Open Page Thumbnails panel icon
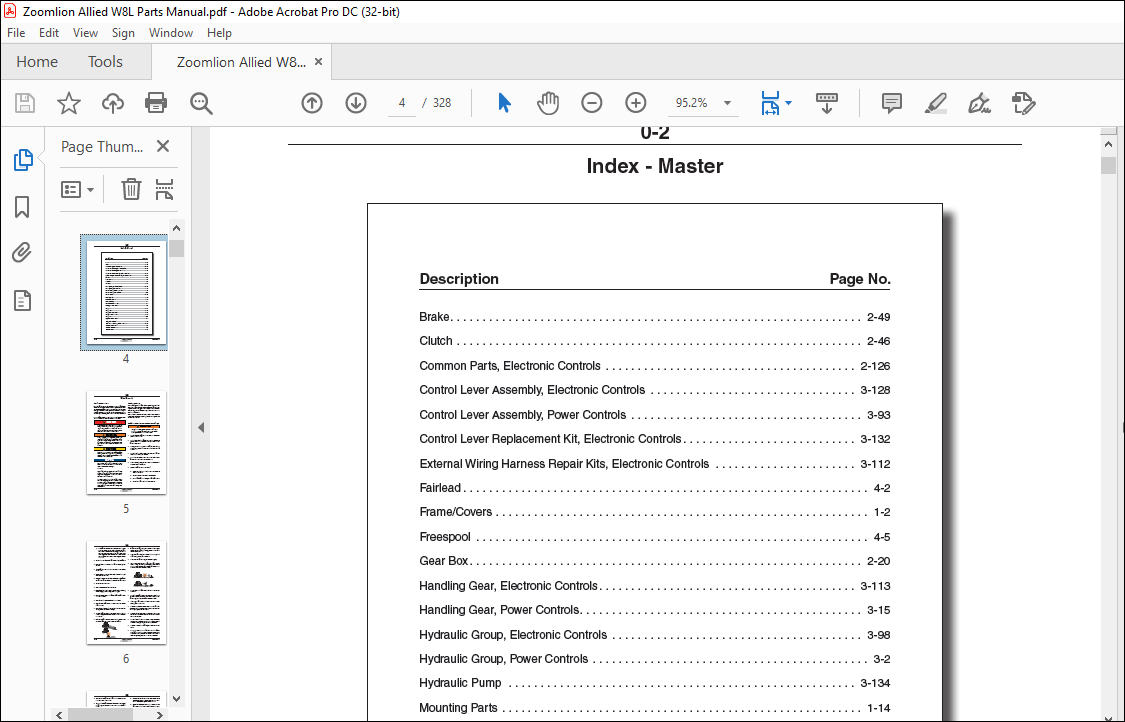This screenshot has height=722, width=1125. 23,159
